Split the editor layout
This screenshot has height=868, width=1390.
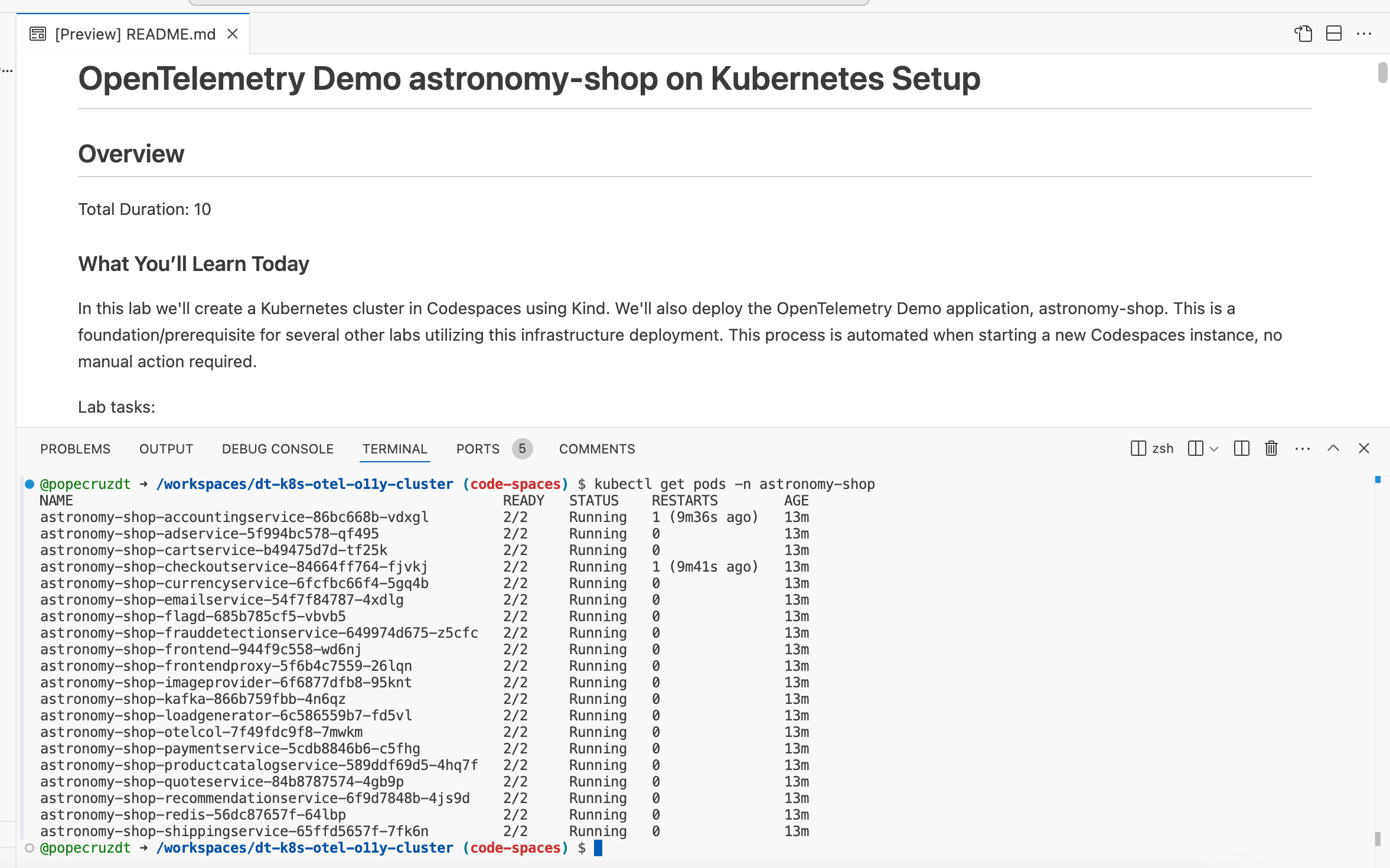click(x=1334, y=34)
